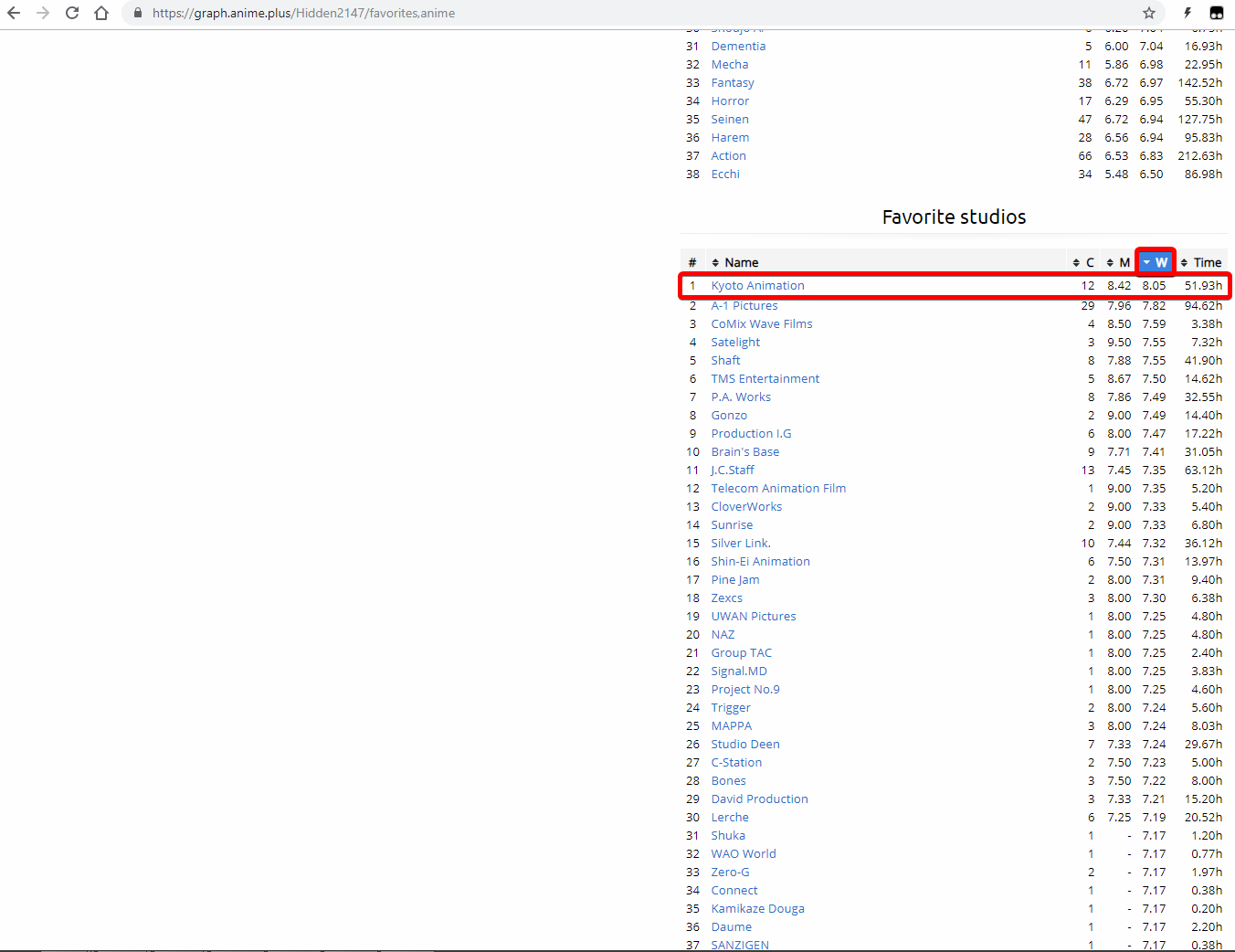Viewport: 1235px width, 952px height.
Task: Sort studios by M mean column
Action: click(1119, 262)
